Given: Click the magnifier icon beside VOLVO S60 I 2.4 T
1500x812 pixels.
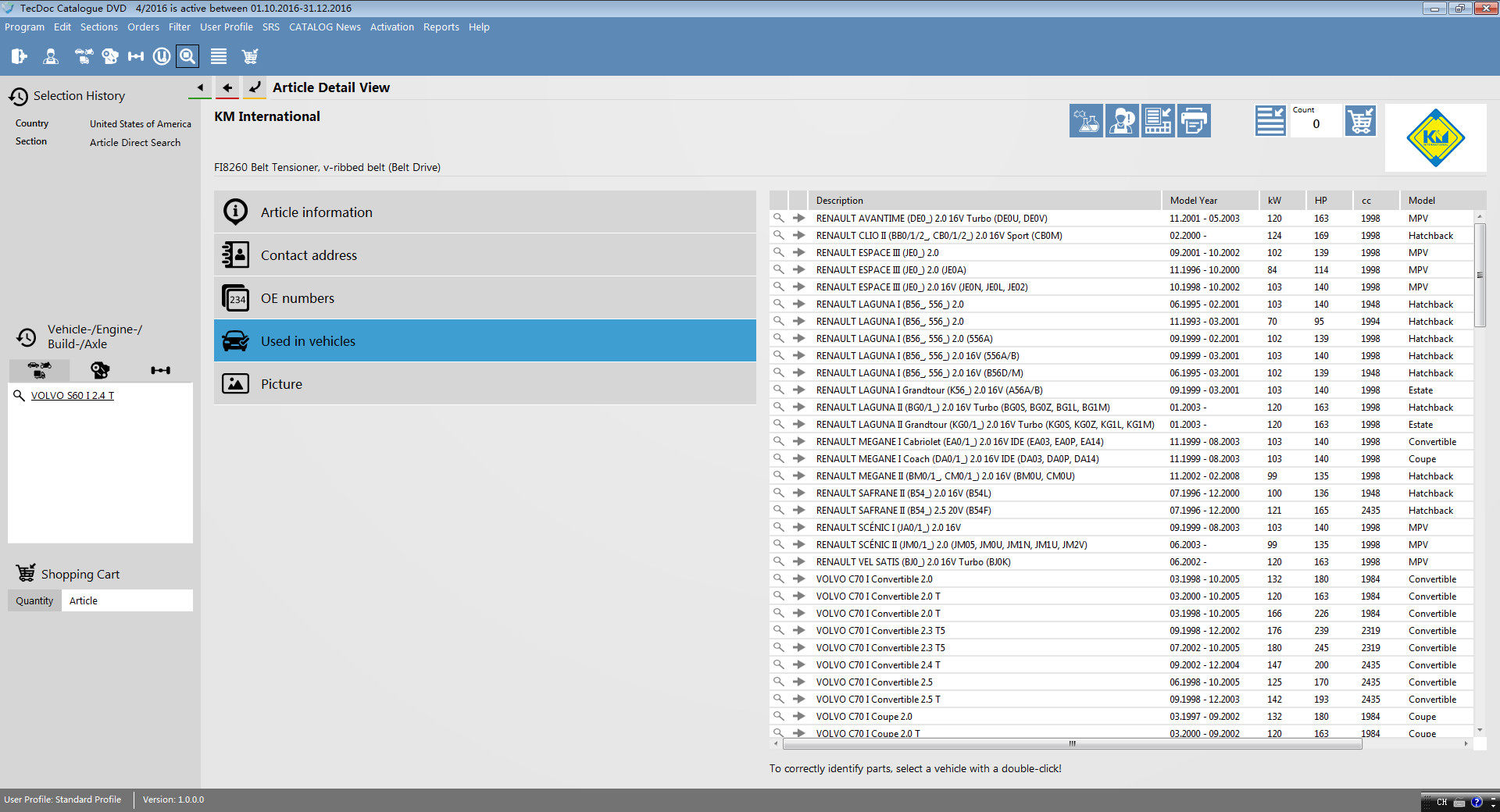Looking at the screenshot, I should pyautogui.click(x=19, y=395).
